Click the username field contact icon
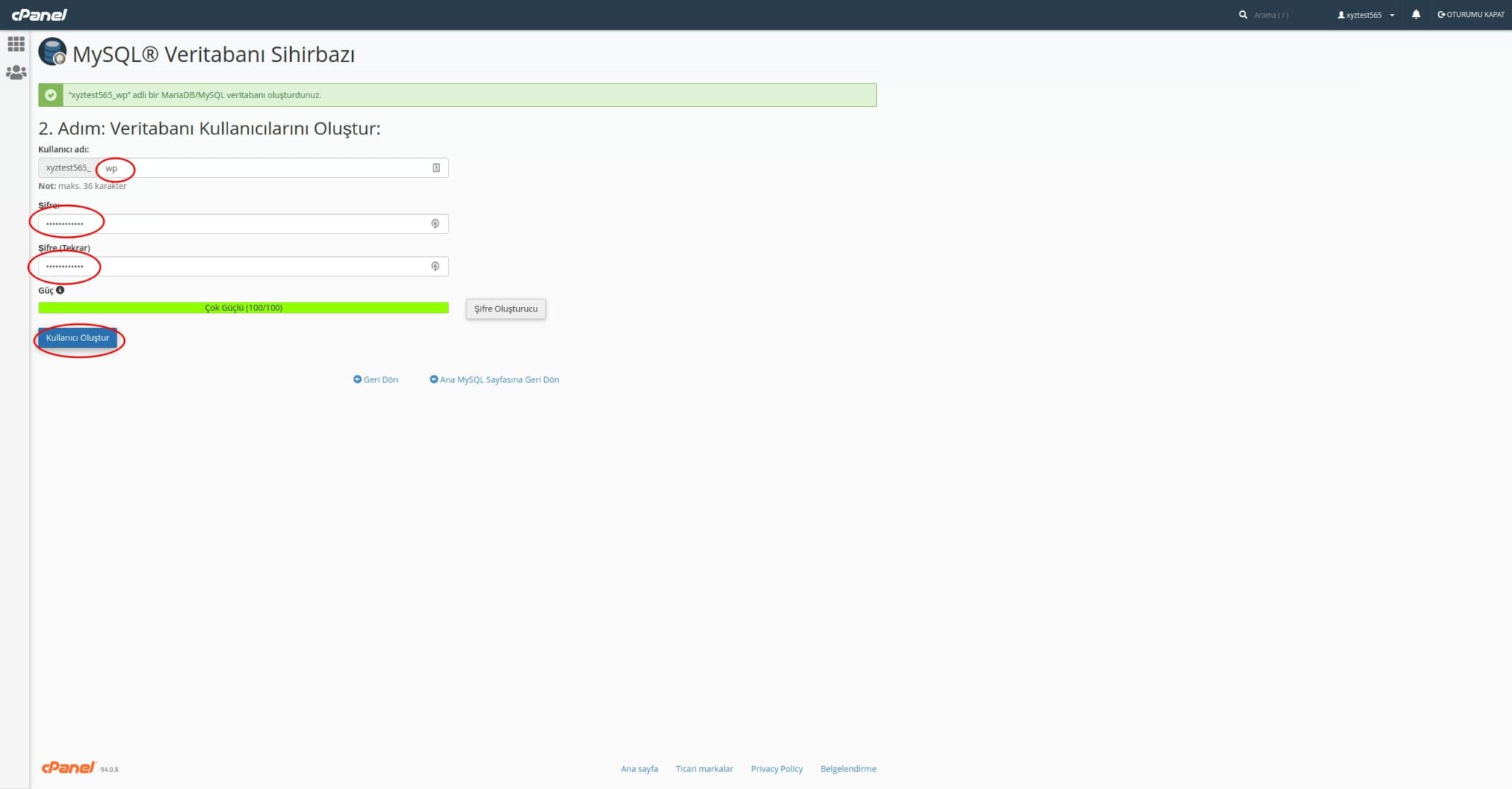1512x789 pixels. (436, 168)
